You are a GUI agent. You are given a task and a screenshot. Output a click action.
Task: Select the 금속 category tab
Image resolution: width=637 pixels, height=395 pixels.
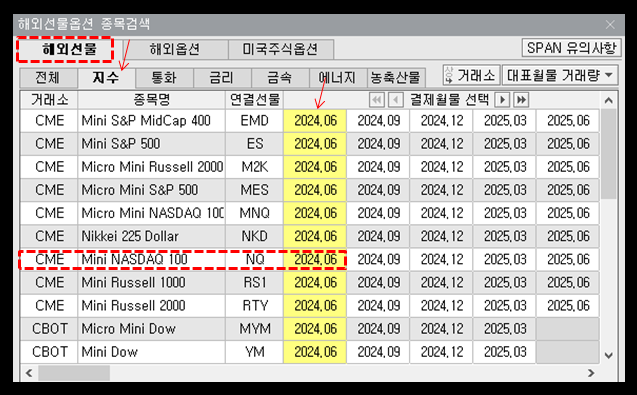pos(280,78)
